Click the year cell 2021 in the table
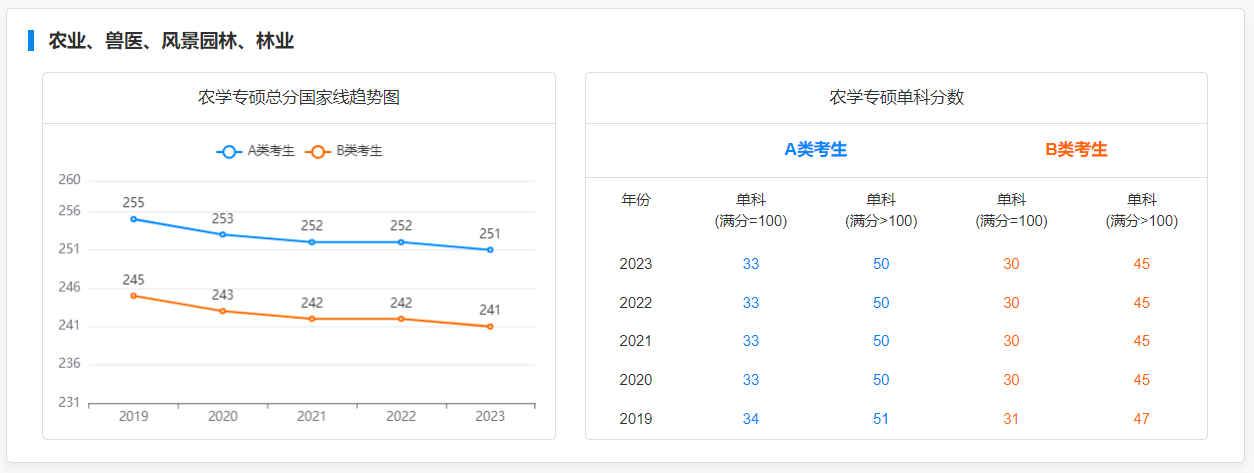 (636, 341)
